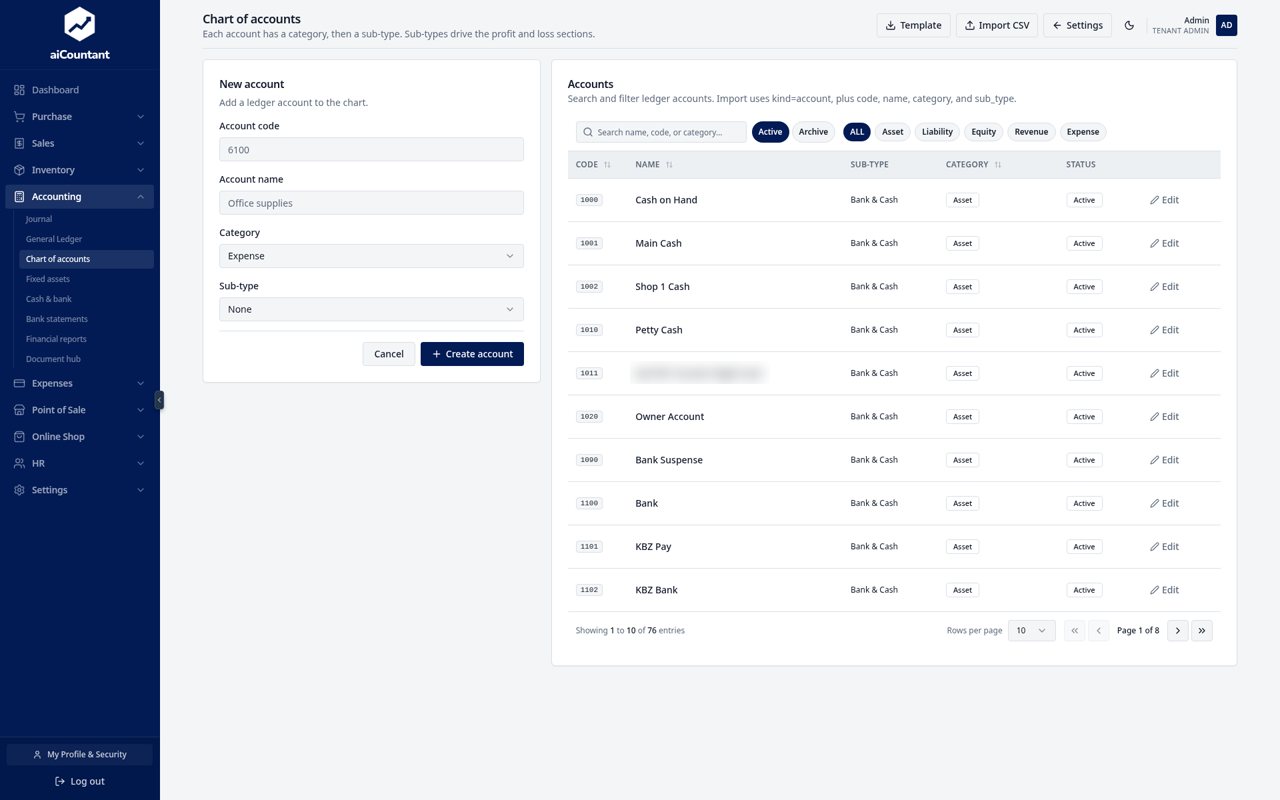Open Dashboard from sidebar
Viewport: 1280px width, 800px height.
[x=80, y=90]
